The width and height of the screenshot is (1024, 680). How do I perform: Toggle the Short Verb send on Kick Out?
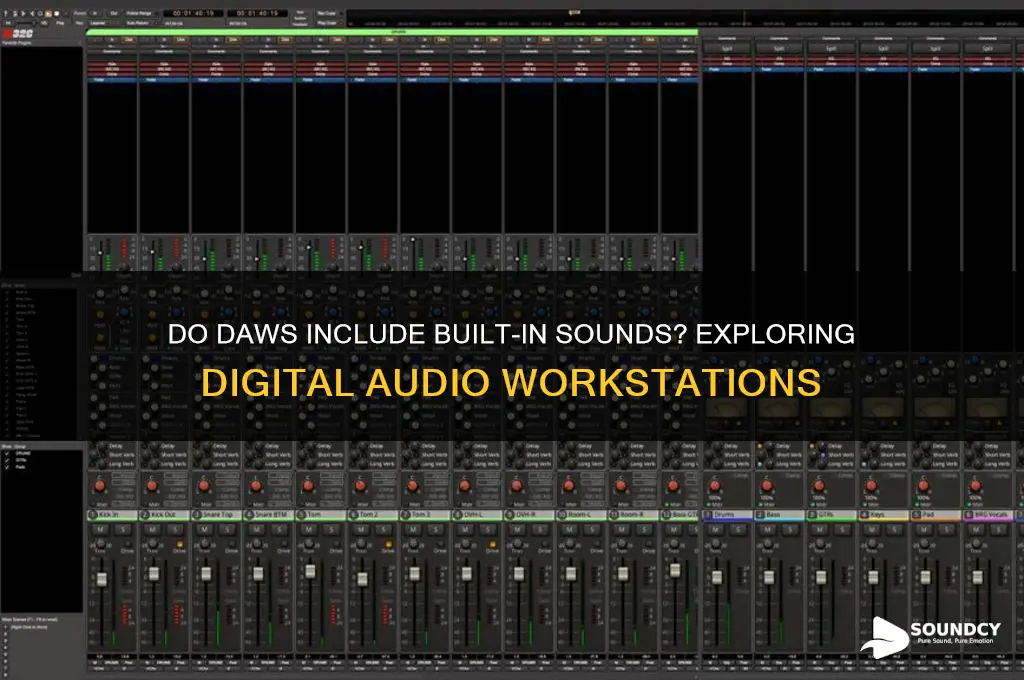tap(174, 455)
